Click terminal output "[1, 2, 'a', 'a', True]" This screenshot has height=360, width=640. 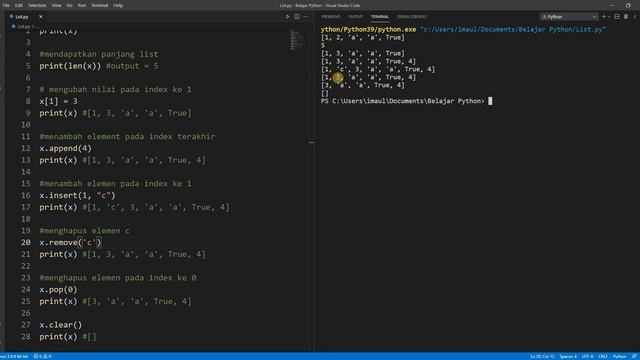click(x=362, y=38)
